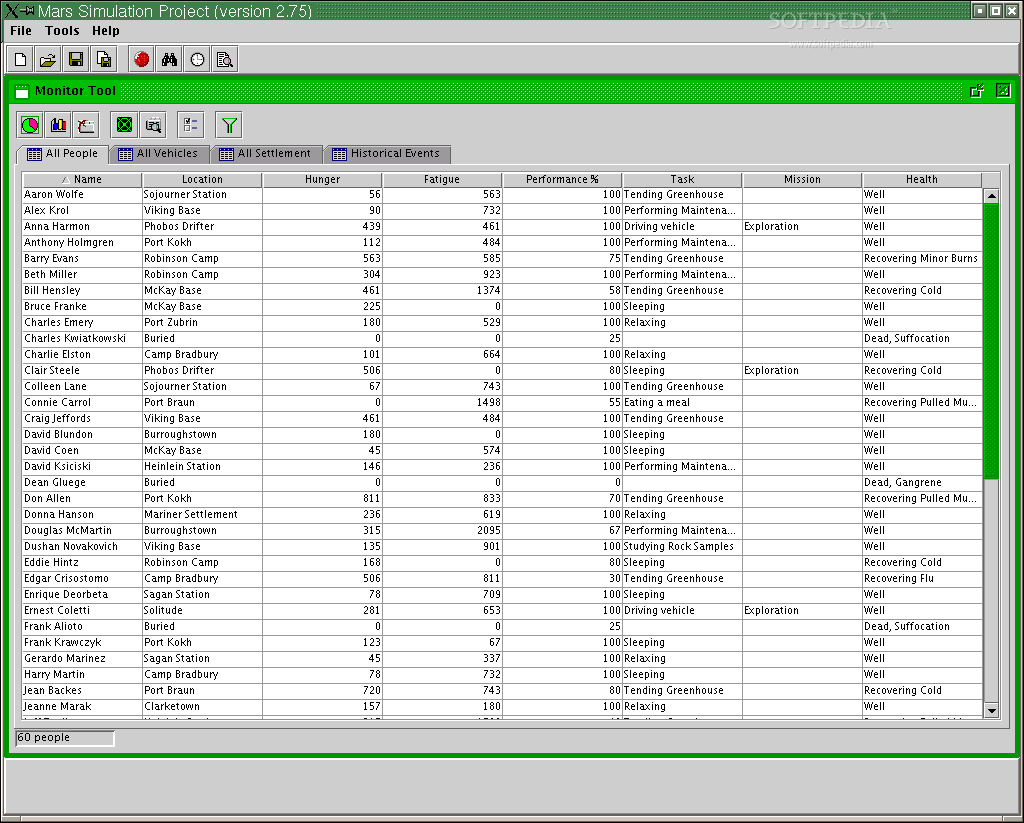This screenshot has height=823, width=1024.
Task: Click the Save As icon
Action: (x=104, y=59)
